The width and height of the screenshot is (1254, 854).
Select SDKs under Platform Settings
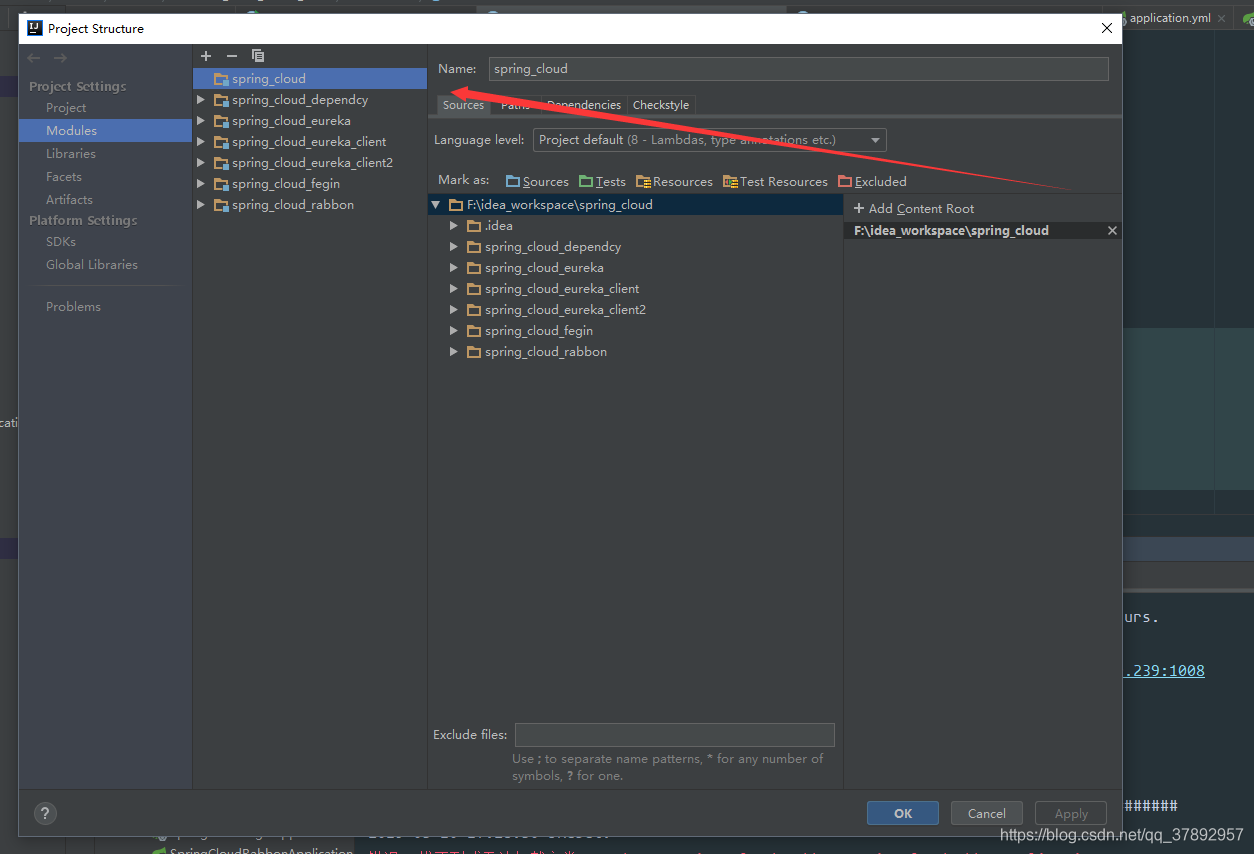[x=59, y=241]
